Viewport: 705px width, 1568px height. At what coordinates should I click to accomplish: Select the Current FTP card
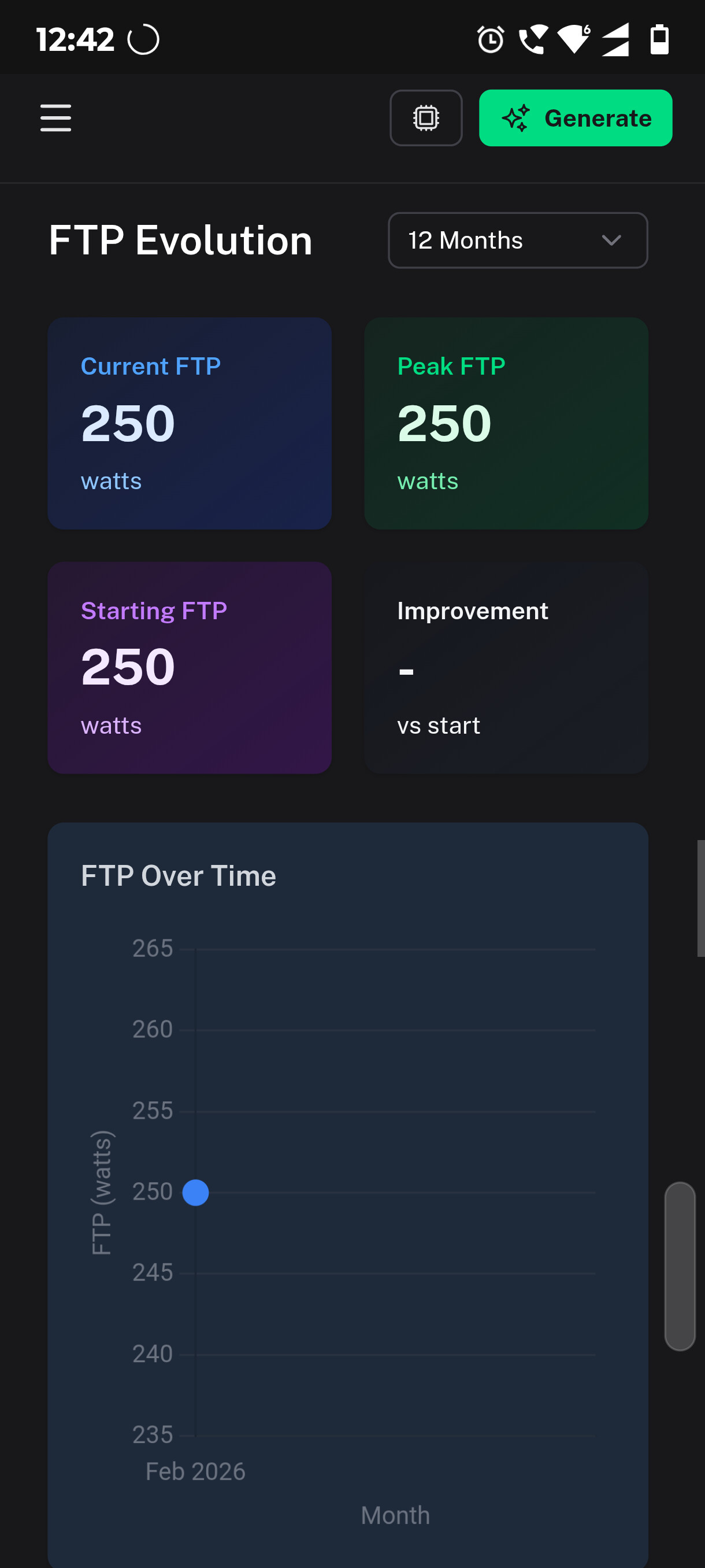189,423
